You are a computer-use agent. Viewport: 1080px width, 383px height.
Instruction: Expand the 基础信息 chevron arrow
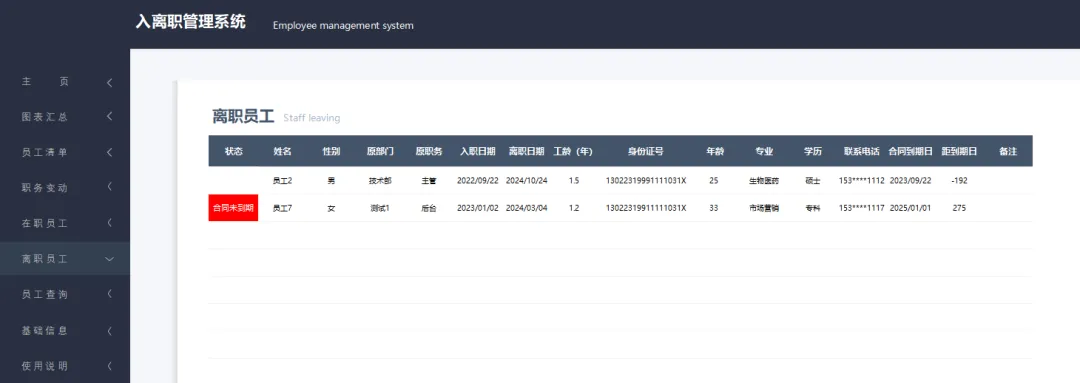coord(109,331)
